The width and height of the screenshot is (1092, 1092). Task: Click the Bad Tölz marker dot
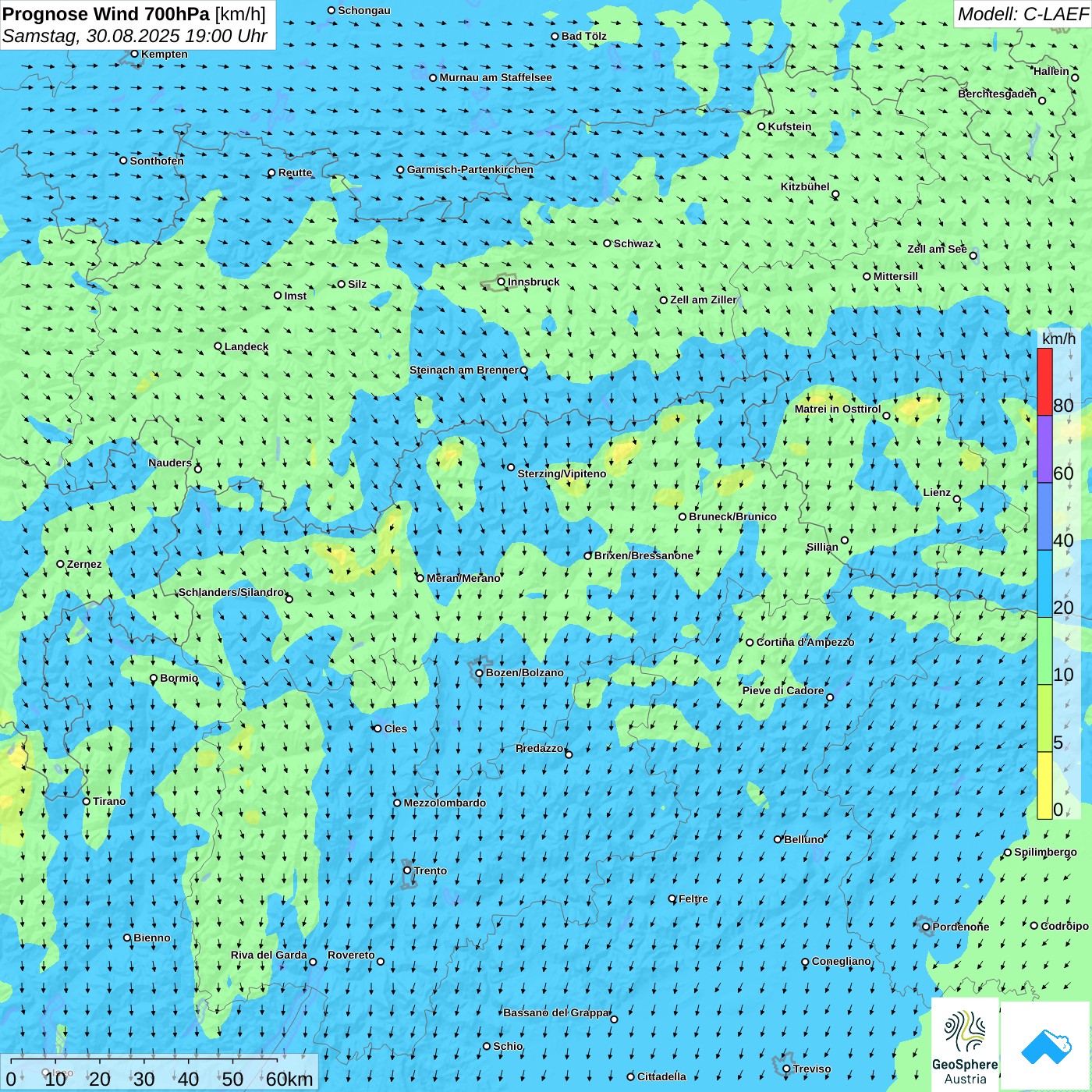click(555, 36)
